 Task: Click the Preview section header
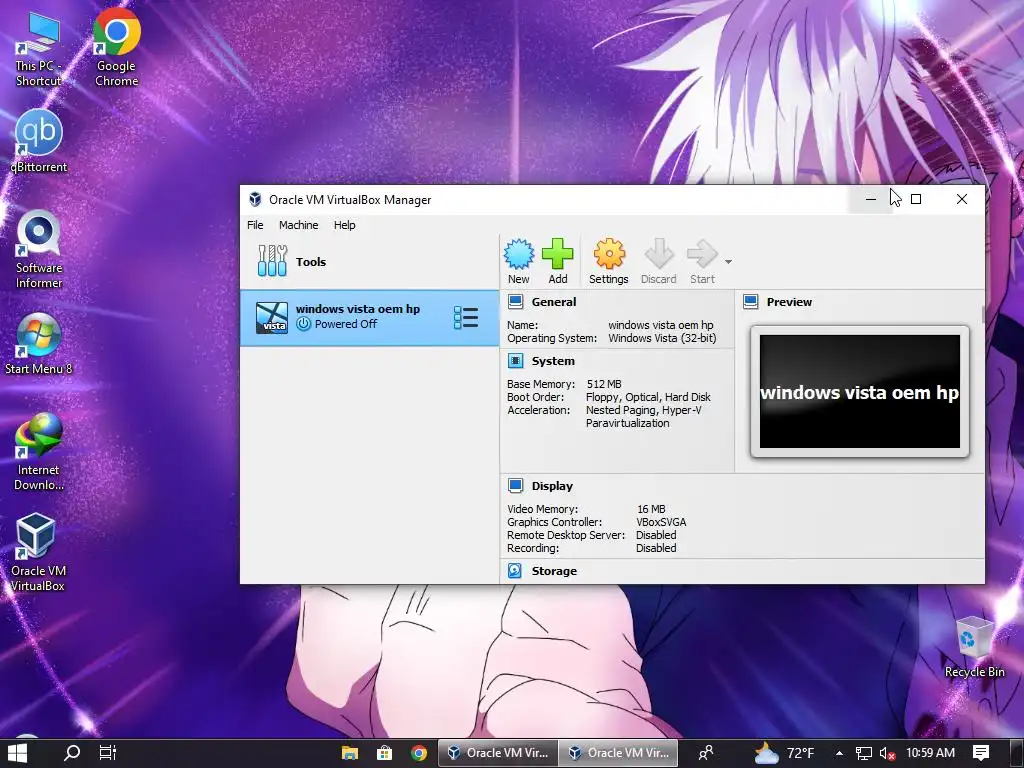(789, 302)
